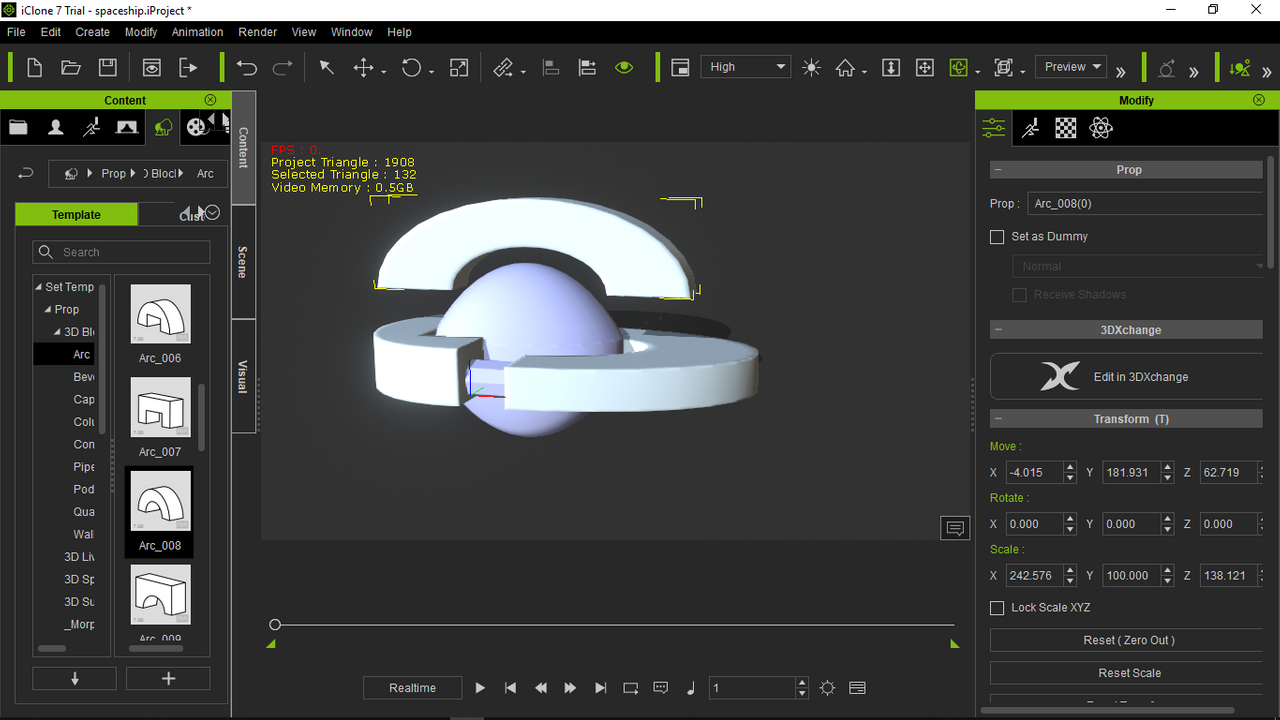Switch to the Actor tab in Content panel

click(56, 127)
